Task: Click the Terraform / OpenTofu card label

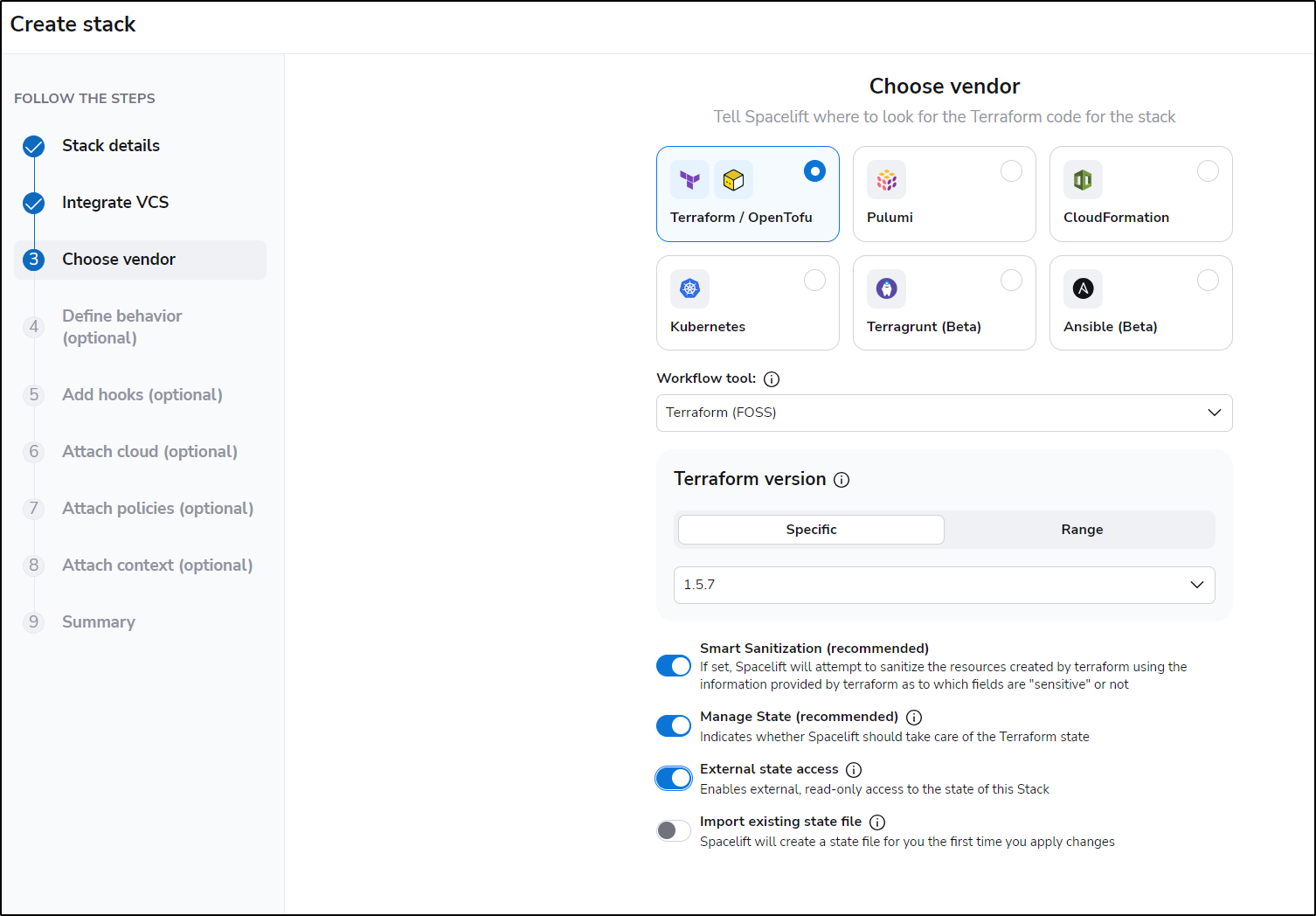Action: (741, 218)
